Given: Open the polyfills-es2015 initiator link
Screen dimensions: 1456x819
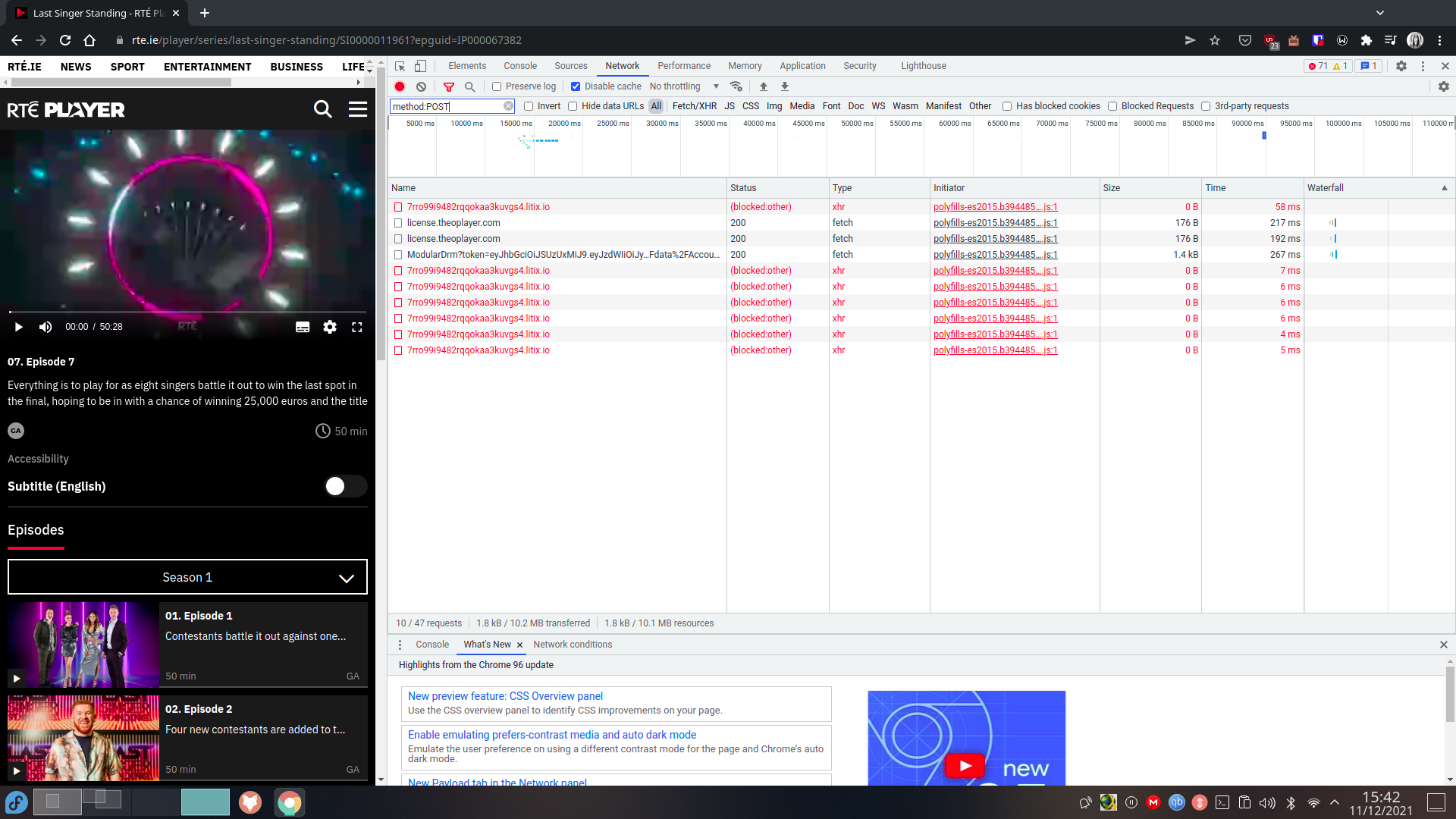Looking at the screenshot, I should 995,207.
